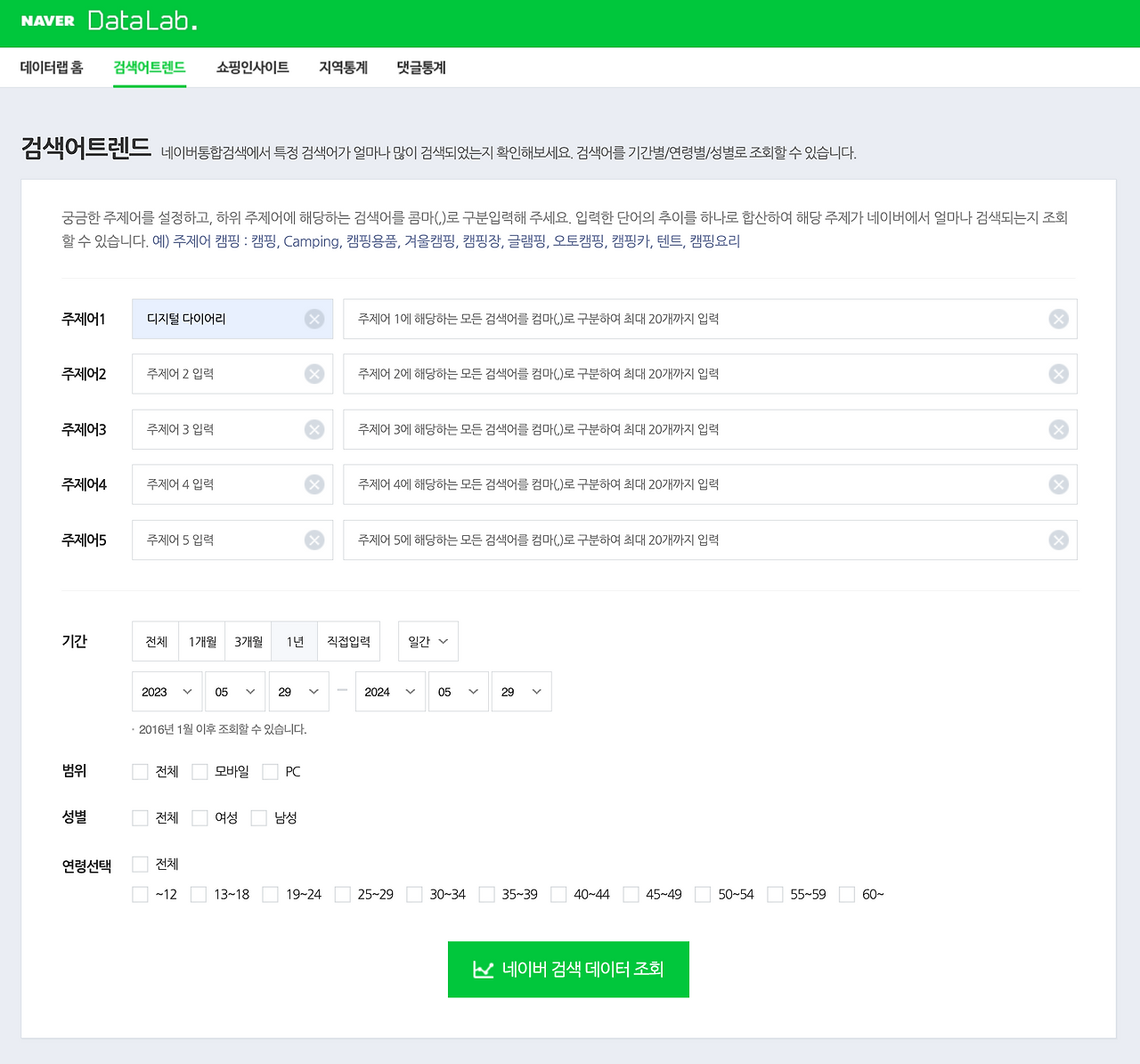Clear the 주제어 1 keywords field
Screen dimensions: 1140x1064
[1058, 319]
